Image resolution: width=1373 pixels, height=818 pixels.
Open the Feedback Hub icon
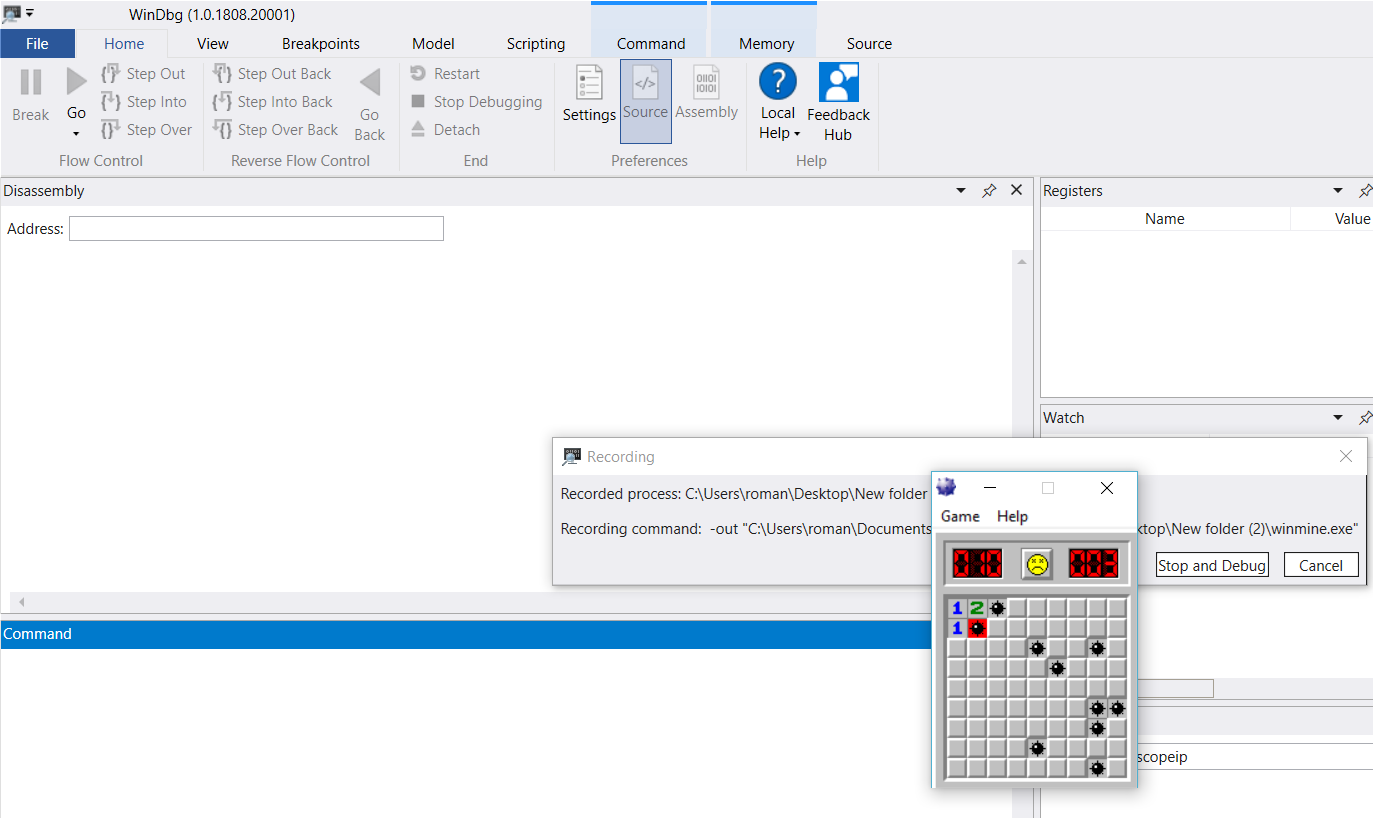[x=839, y=82]
